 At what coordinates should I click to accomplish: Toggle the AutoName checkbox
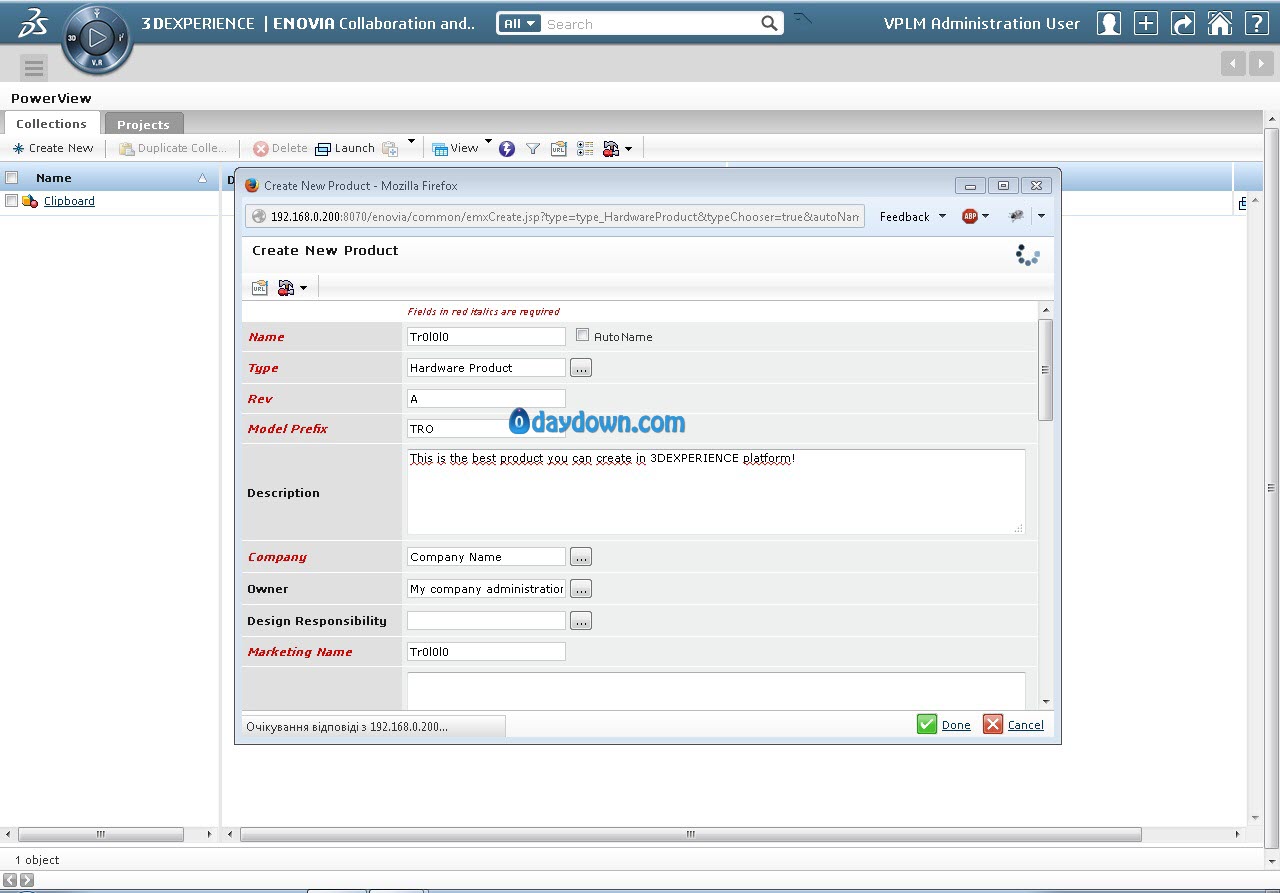[x=583, y=335]
